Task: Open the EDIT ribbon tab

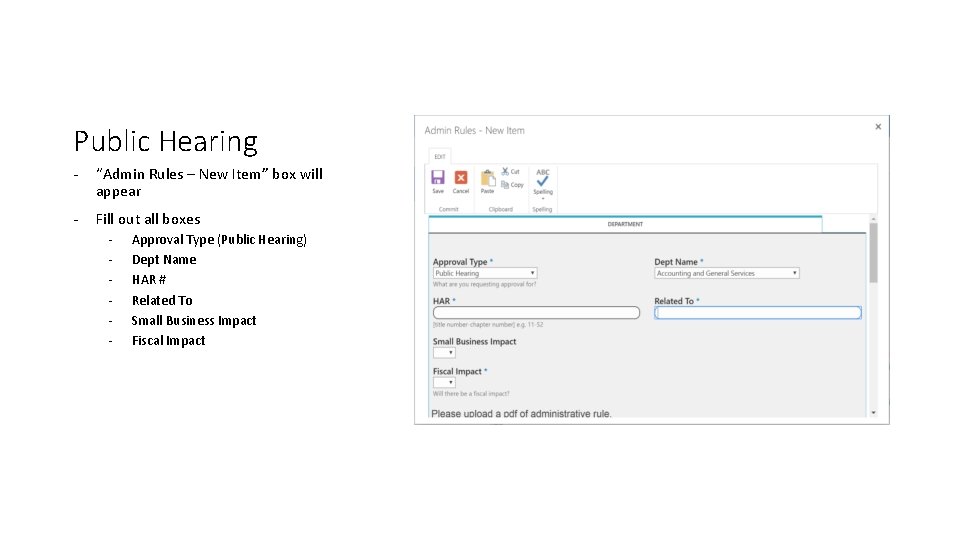Action: (x=440, y=157)
